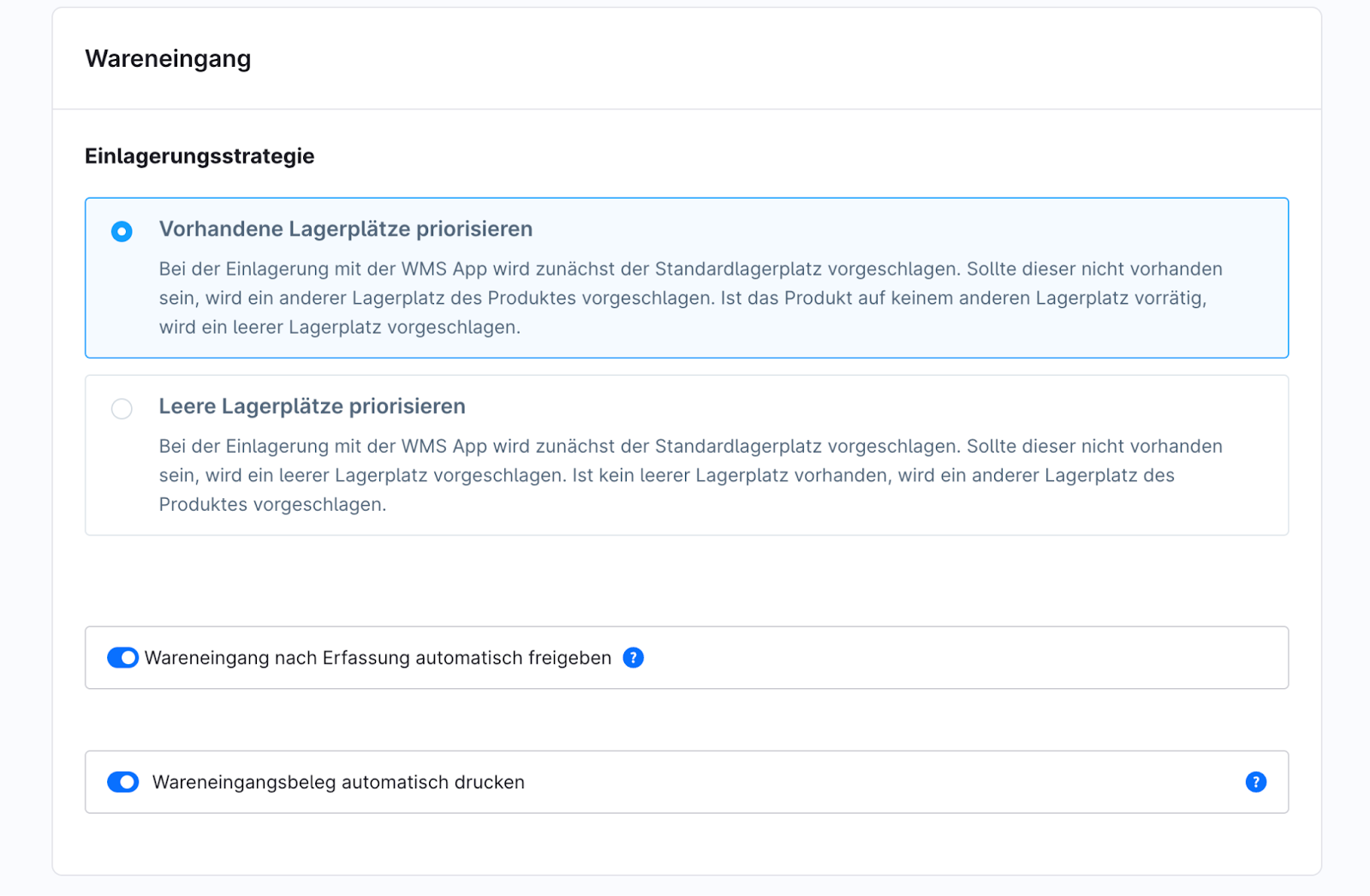Click the line starting "sein, wird ein anderer Lagerplatz"
Screen dimensions: 1370x896
pos(682,299)
